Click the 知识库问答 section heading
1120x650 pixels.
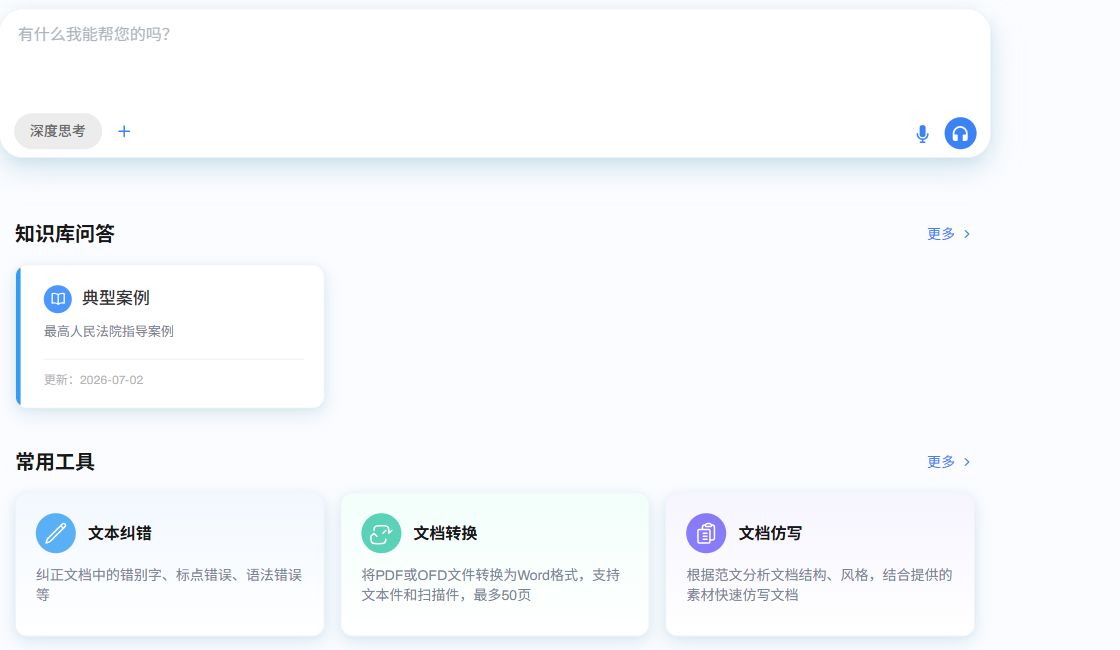click(x=65, y=234)
